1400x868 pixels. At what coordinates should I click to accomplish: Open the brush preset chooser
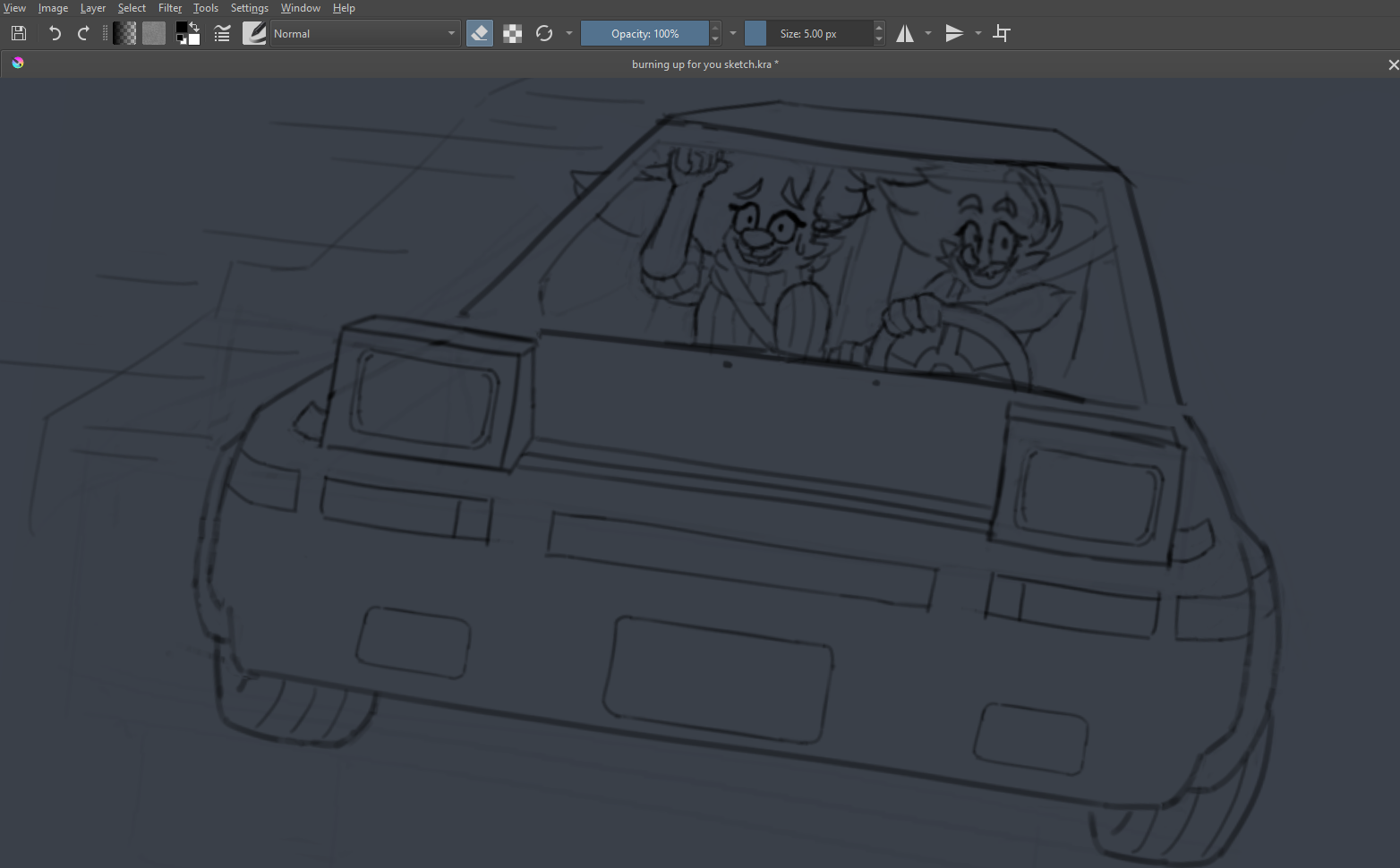[x=254, y=34]
